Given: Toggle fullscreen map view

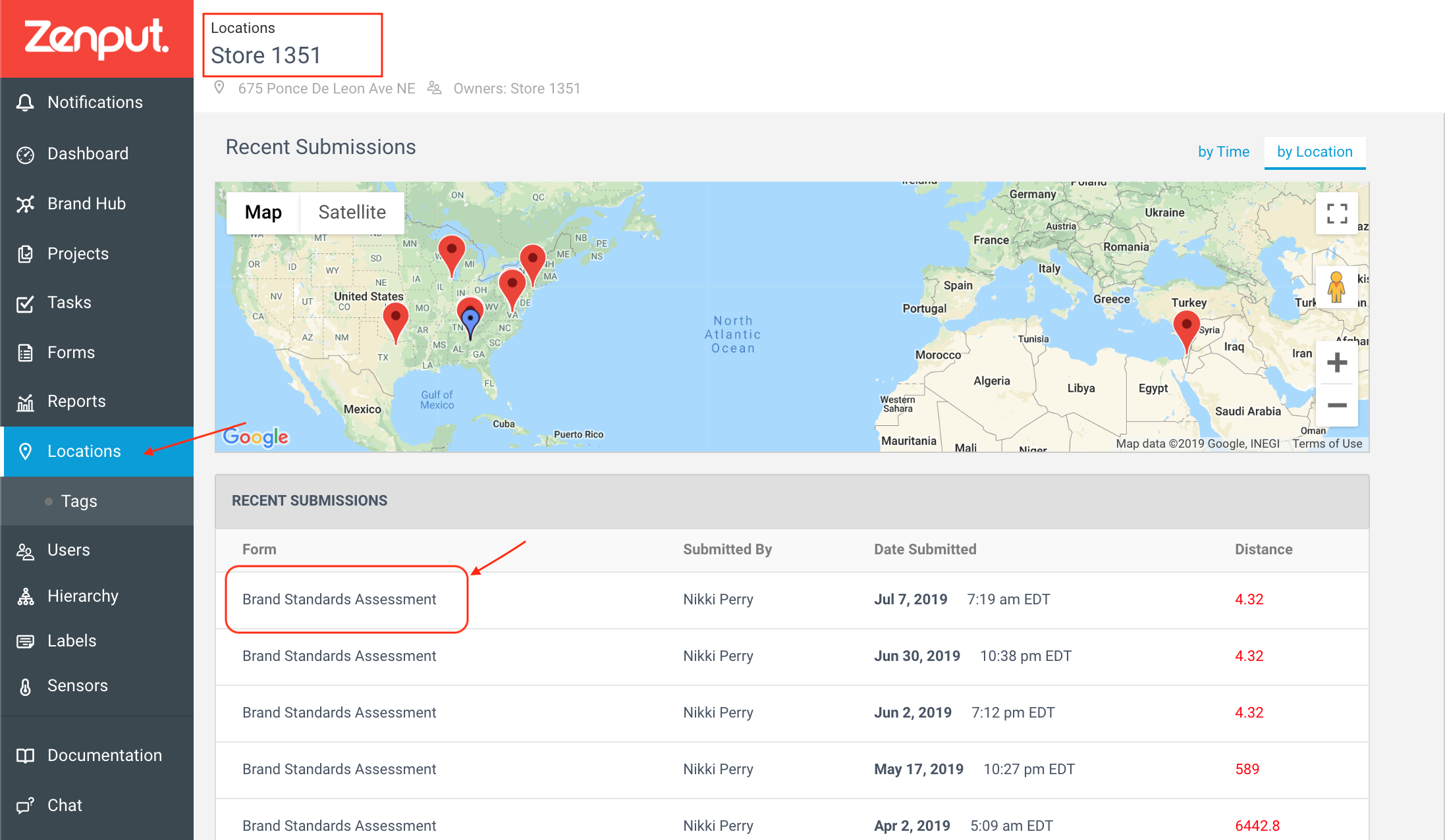Looking at the screenshot, I should coord(1336,213).
